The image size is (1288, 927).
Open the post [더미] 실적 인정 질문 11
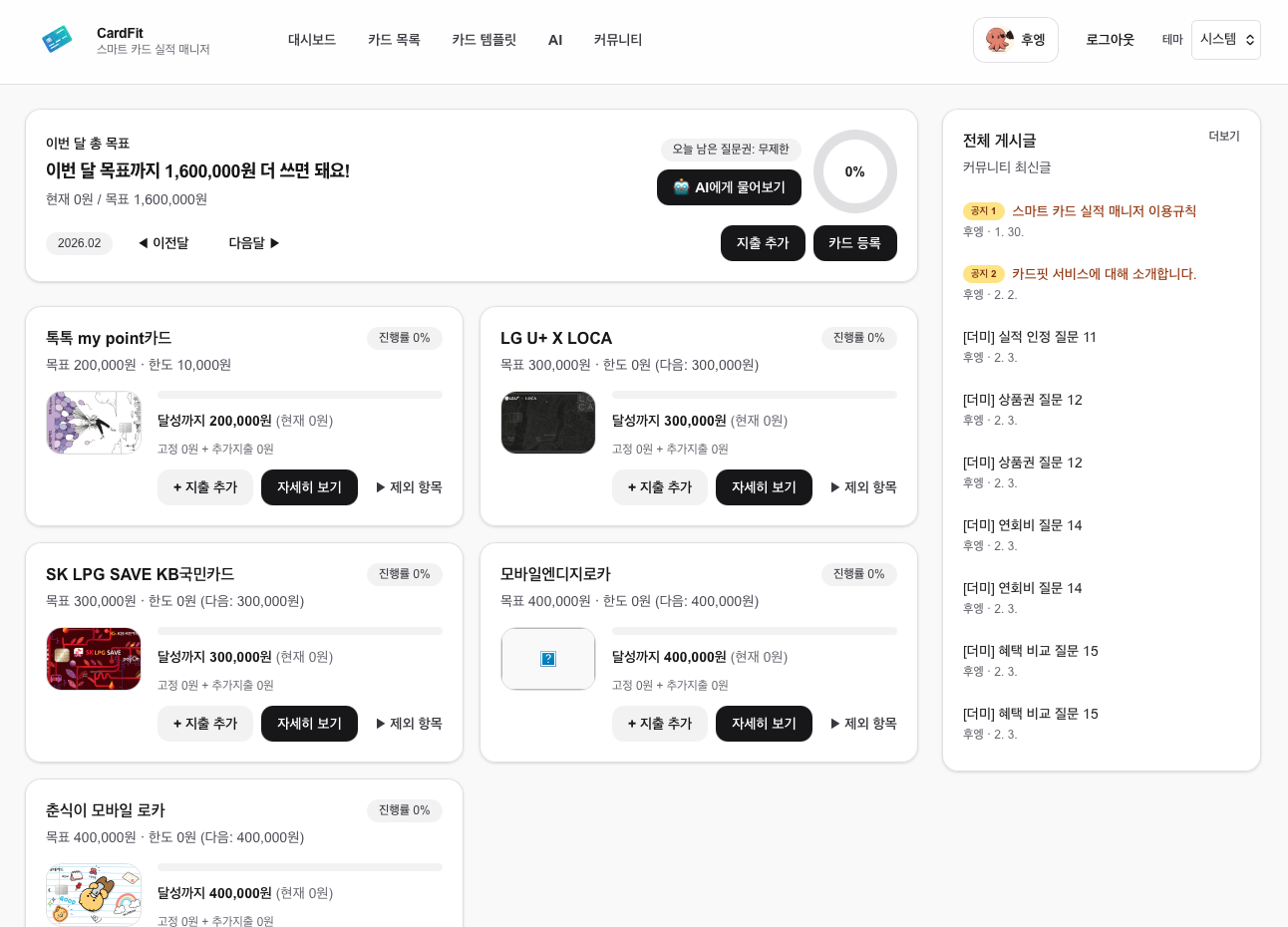point(1030,337)
